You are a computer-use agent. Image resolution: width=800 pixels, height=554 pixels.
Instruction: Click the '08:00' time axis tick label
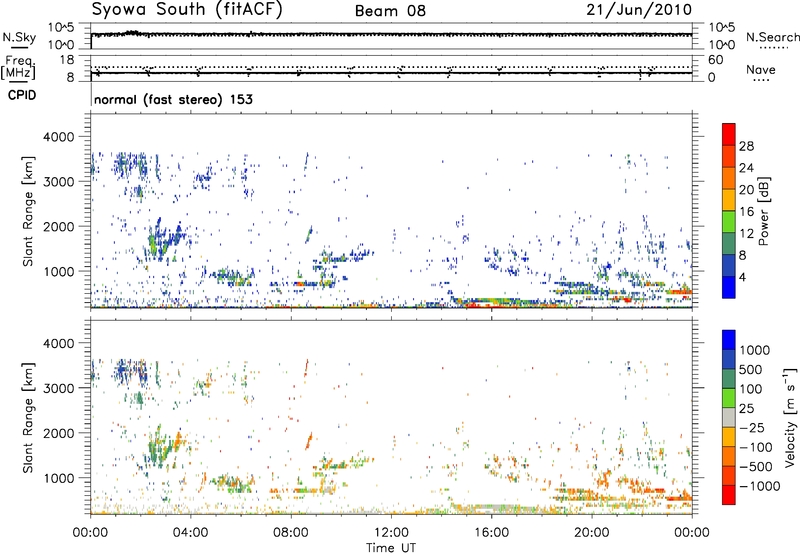[x=291, y=533]
